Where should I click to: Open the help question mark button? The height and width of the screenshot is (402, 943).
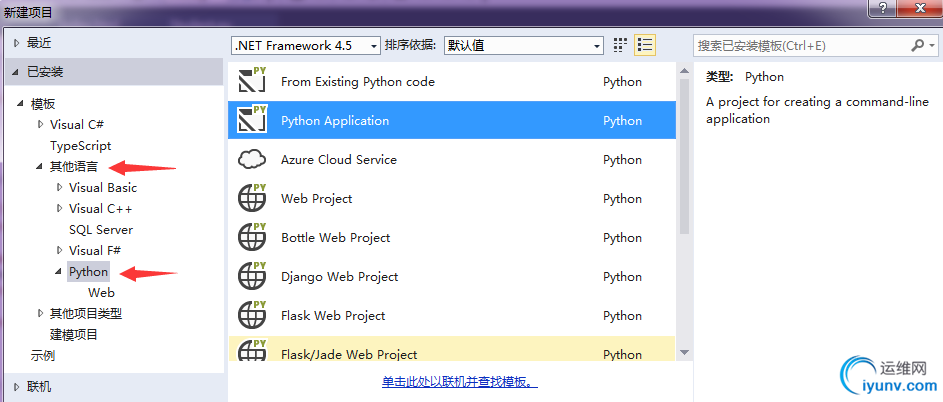pos(883,8)
